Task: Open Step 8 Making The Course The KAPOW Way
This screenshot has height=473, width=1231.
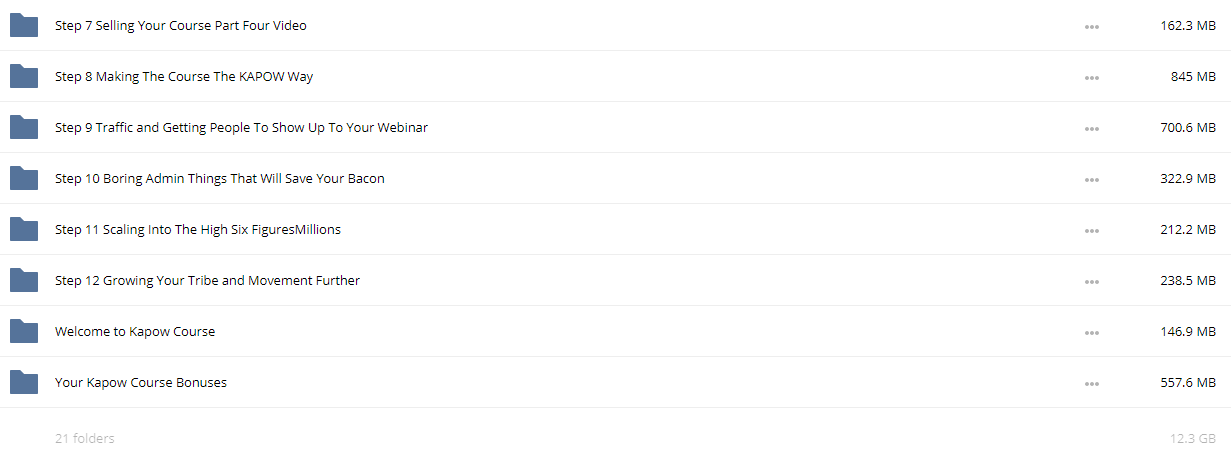Action: 184,76
